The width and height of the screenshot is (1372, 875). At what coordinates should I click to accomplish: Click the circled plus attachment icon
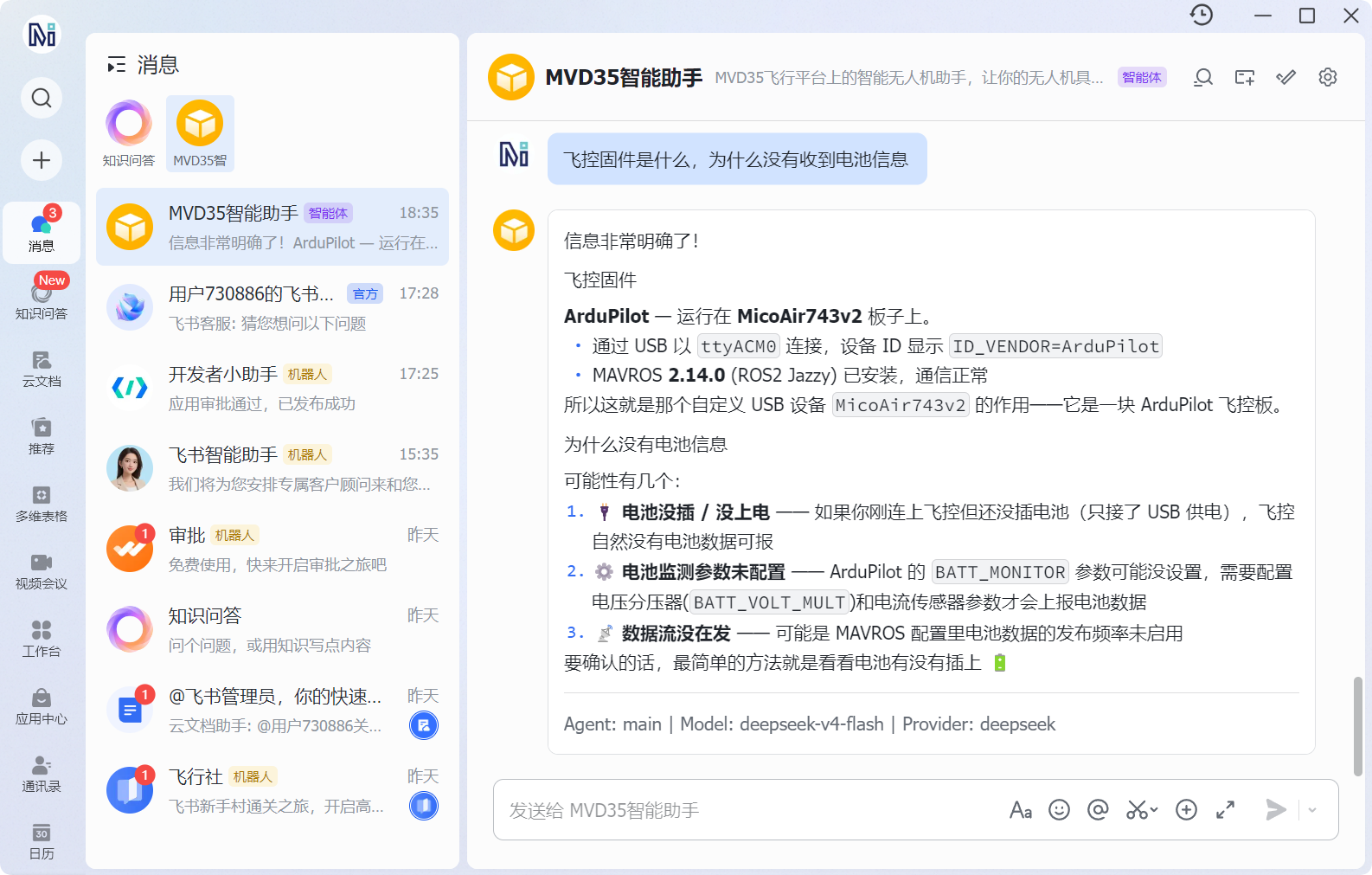[x=1187, y=810]
